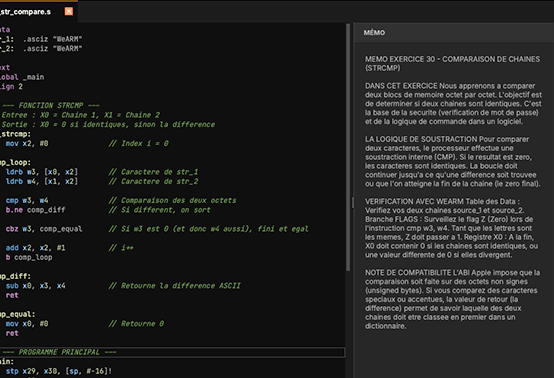The width and height of the screenshot is (554, 378).
Task: Click the '// Caractere de str_1' comment
Action: click(153, 172)
